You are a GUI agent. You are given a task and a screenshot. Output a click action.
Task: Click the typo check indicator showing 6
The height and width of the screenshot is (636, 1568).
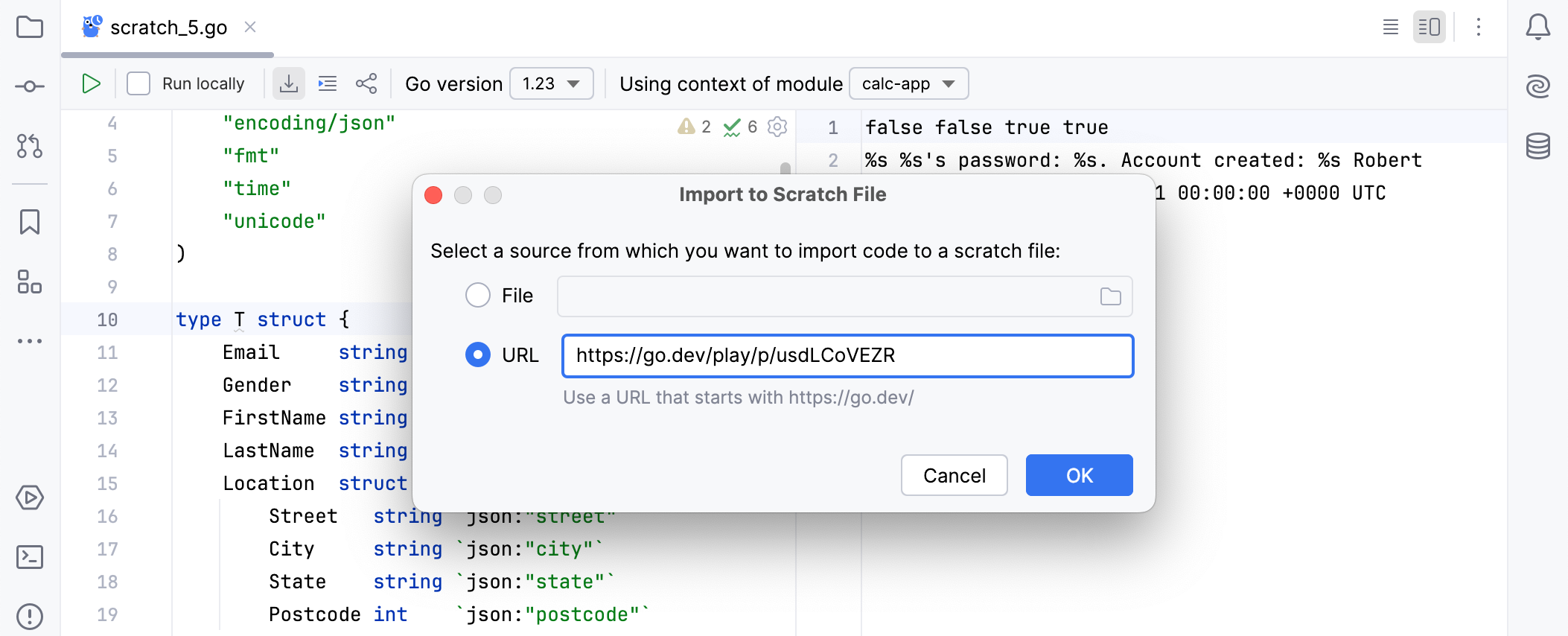[x=741, y=127]
